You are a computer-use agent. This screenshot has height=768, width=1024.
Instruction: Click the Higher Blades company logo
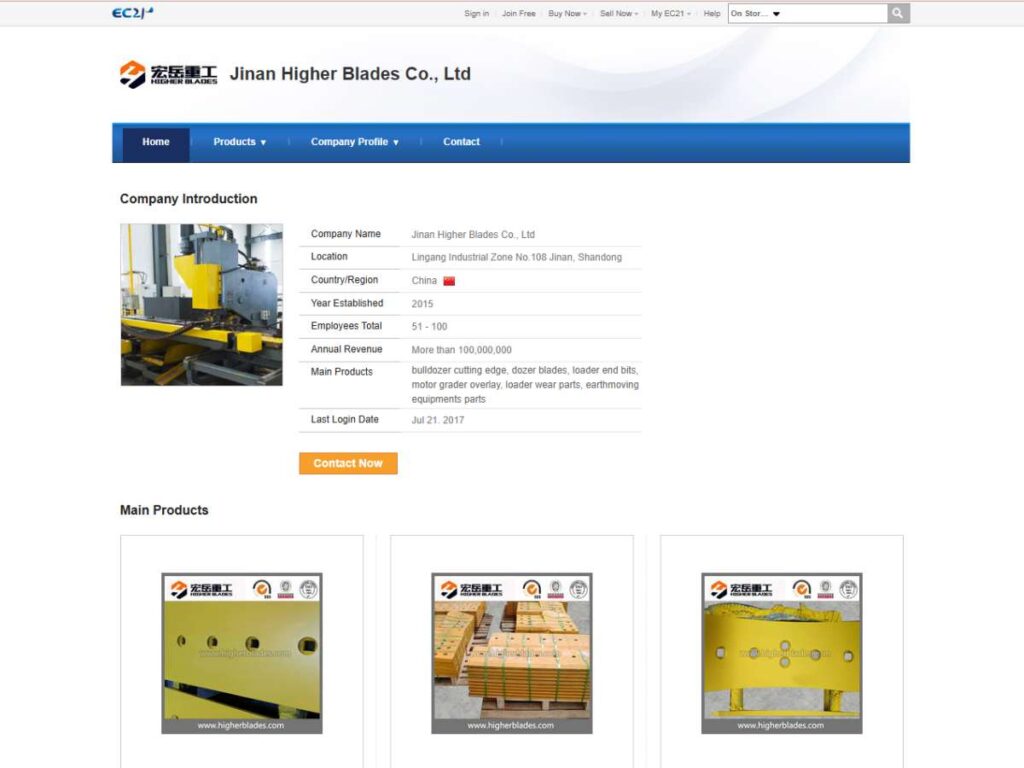coord(168,74)
